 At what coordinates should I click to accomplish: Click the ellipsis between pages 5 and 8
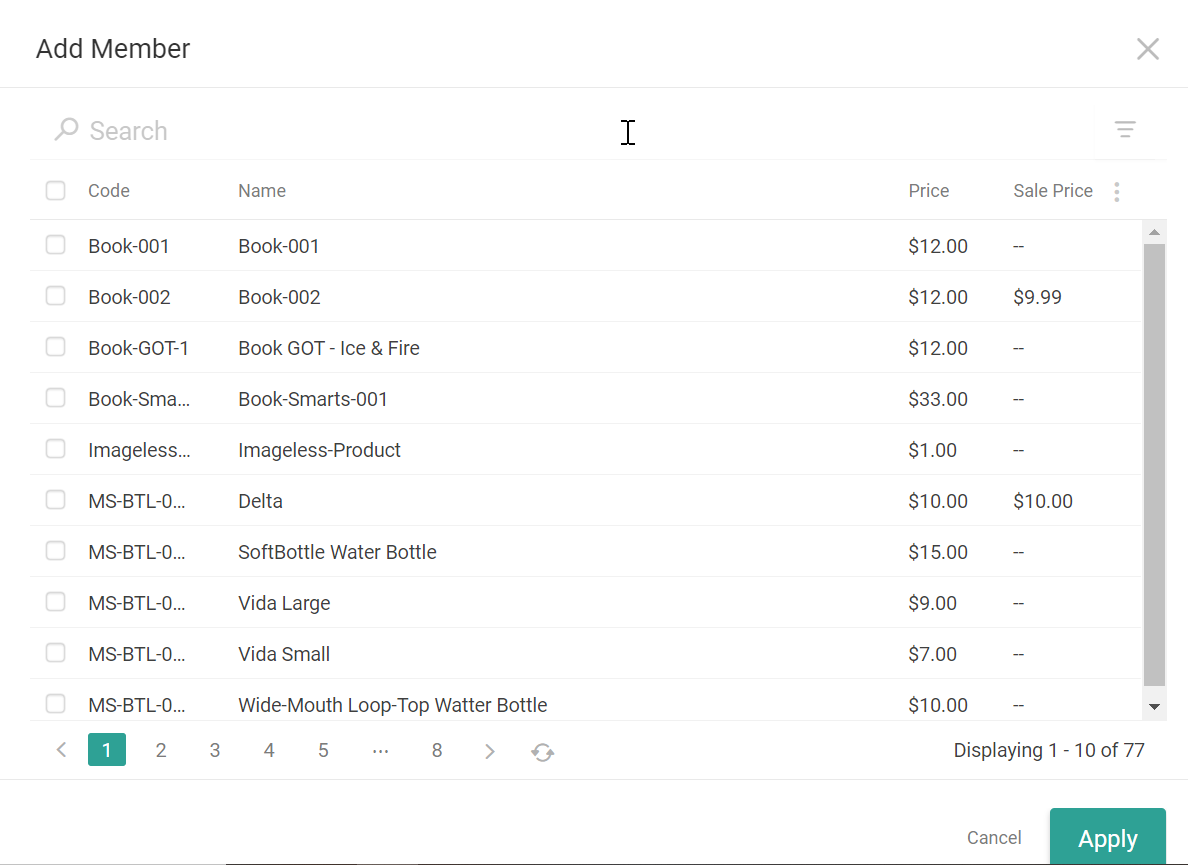(x=380, y=750)
